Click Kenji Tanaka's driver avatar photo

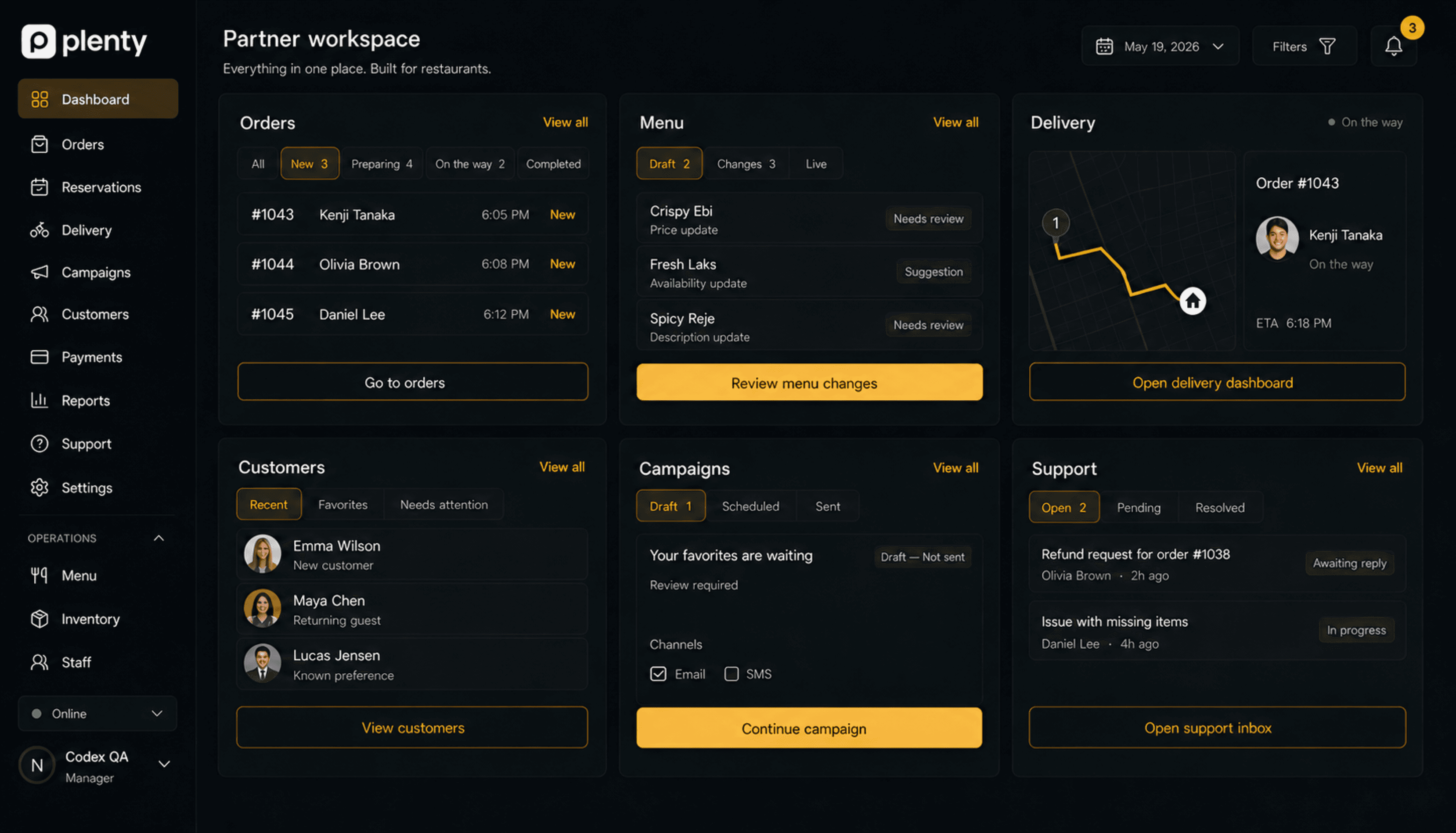(1277, 238)
